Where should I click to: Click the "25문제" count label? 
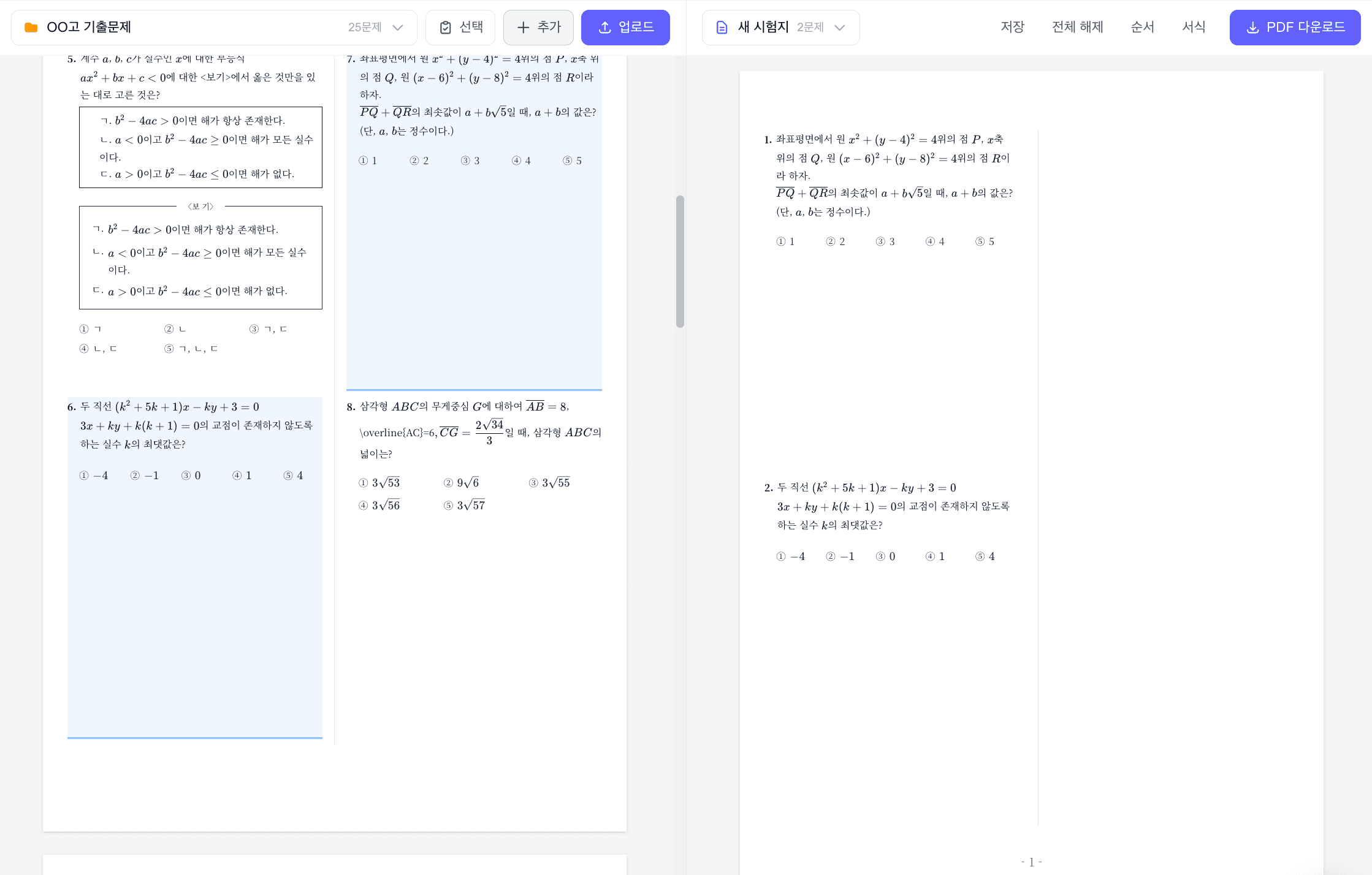tap(365, 28)
